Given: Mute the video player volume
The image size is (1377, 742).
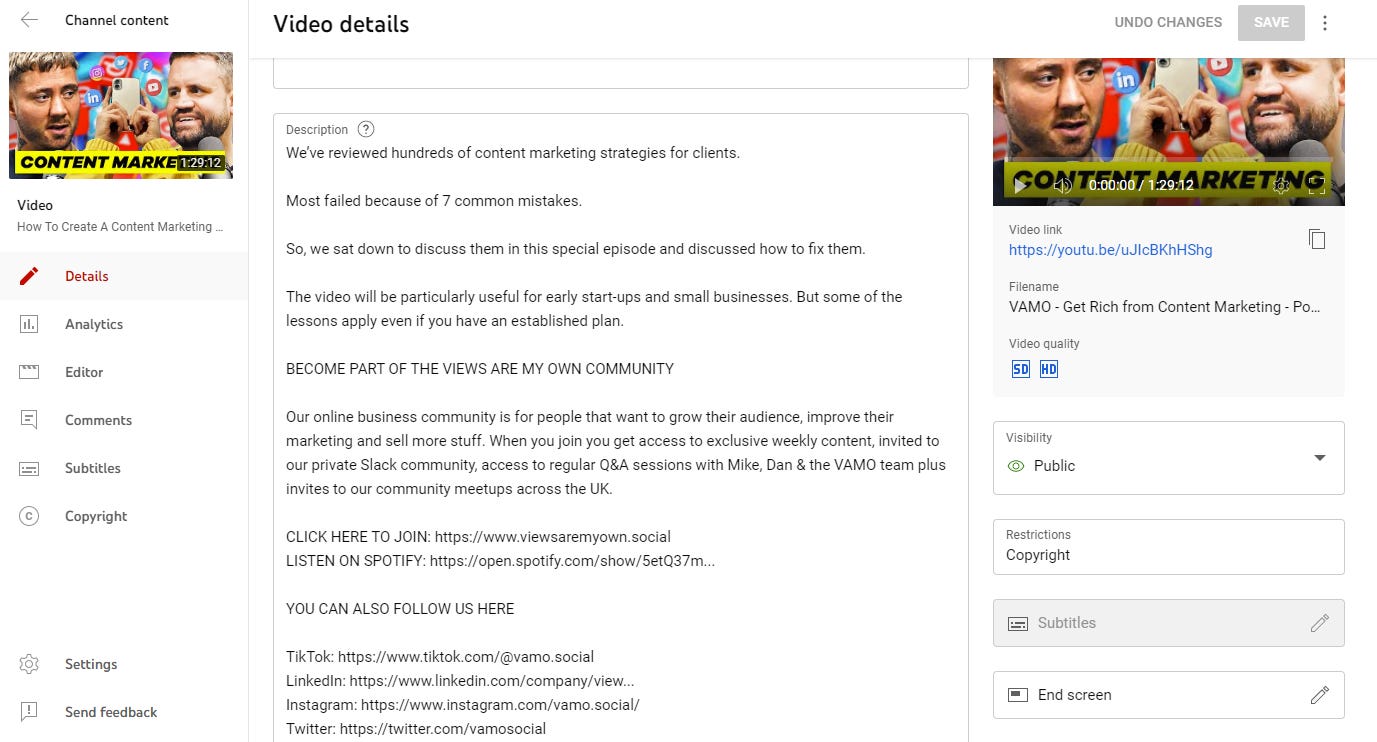Looking at the screenshot, I should click(x=1062, y=186).
